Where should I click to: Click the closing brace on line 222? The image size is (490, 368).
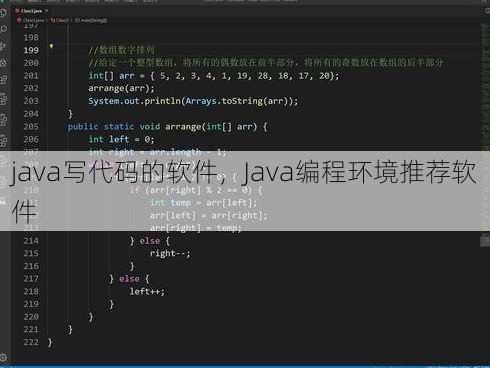[50, 342]
